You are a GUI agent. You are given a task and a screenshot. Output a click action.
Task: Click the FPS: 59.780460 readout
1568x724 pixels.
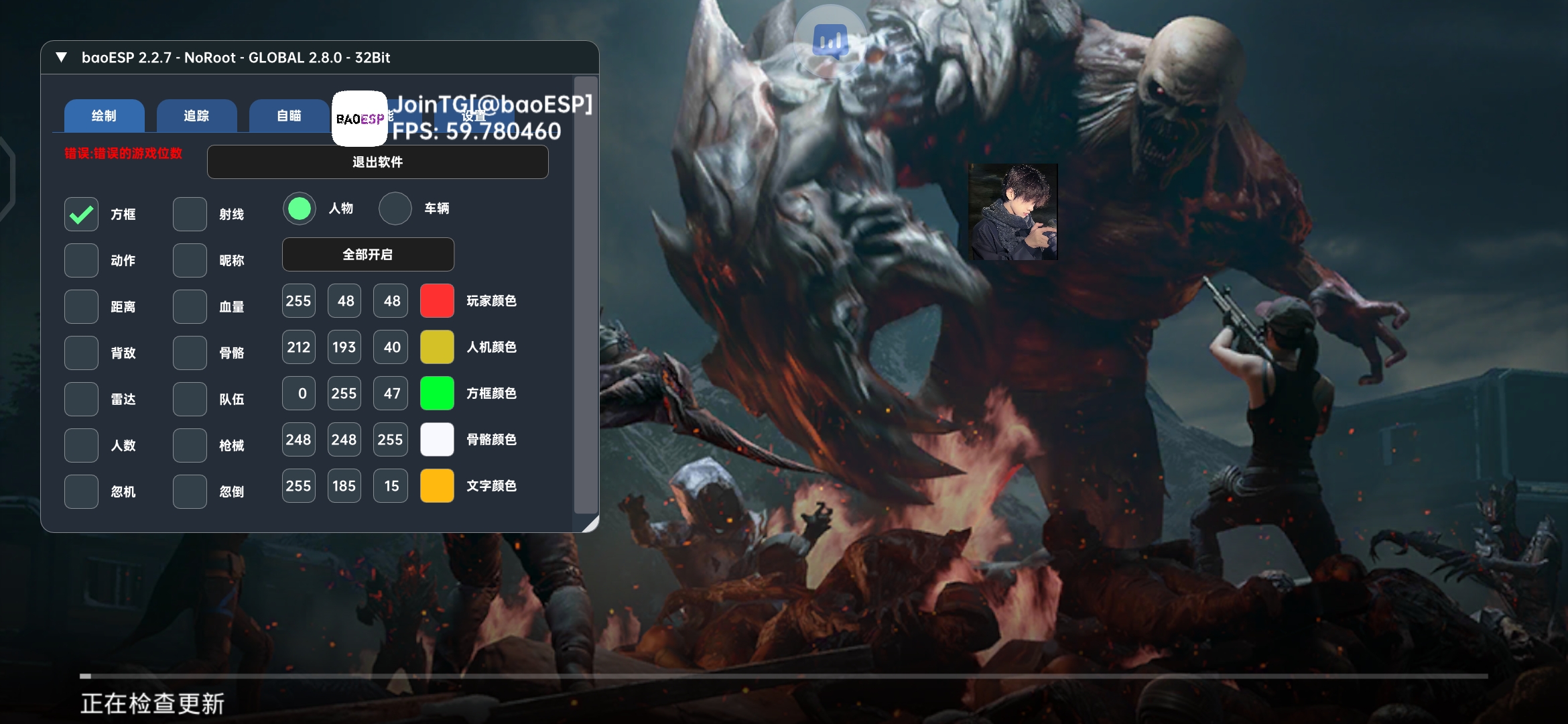(476, 131)
